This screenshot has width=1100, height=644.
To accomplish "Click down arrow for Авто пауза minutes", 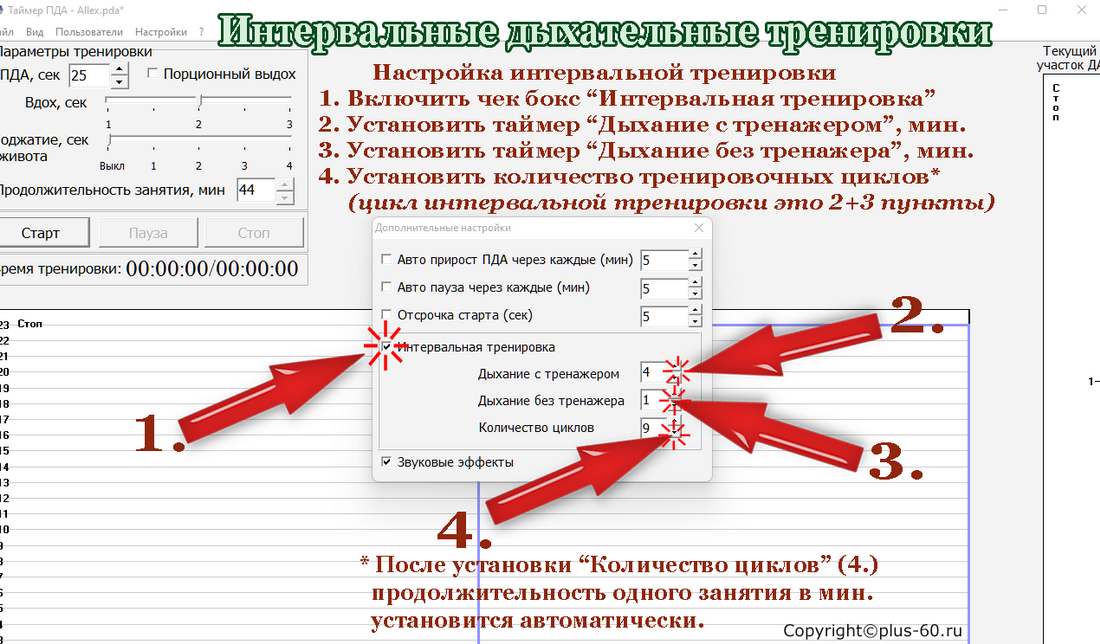I will pyautogui.click(x=694, y=294).
